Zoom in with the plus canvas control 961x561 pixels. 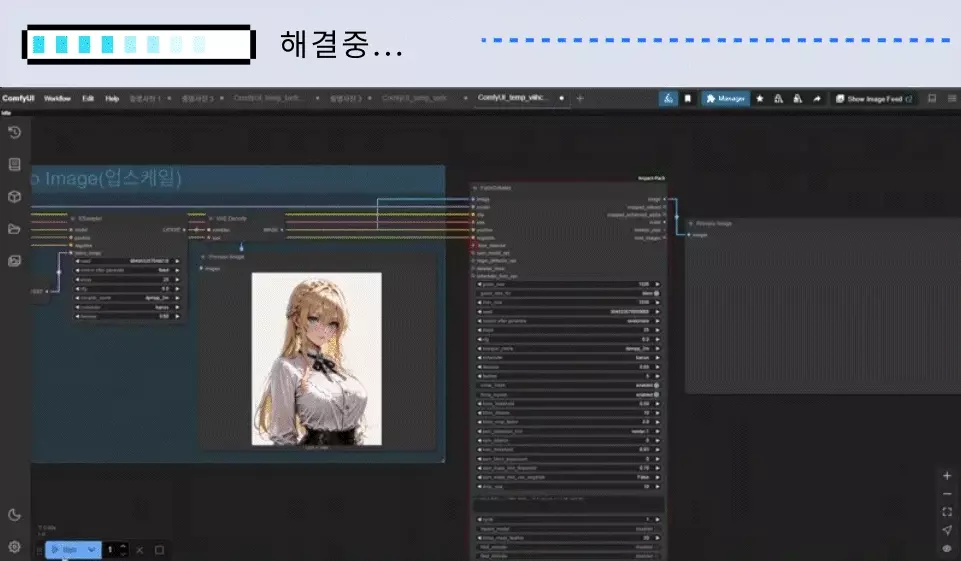tap(947, 476)
